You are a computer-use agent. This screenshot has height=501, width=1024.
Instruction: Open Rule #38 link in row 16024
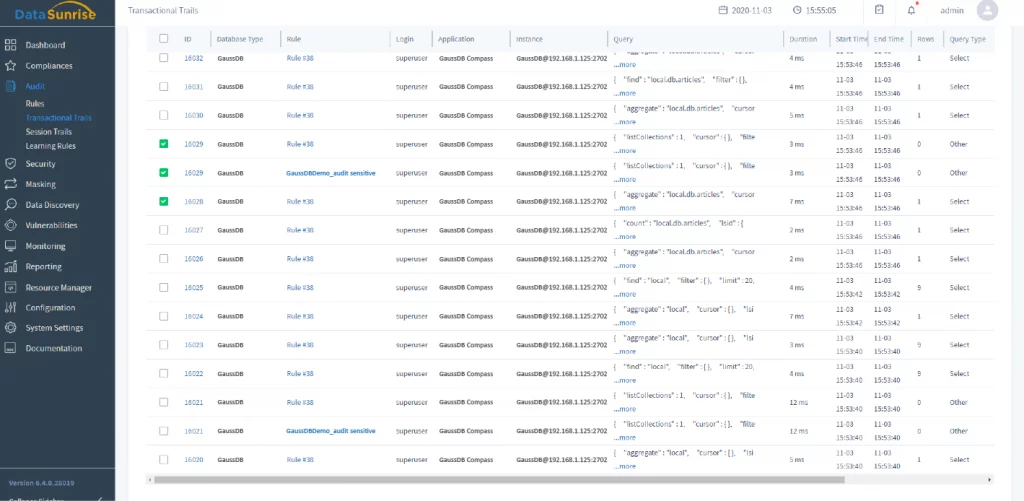300,316
